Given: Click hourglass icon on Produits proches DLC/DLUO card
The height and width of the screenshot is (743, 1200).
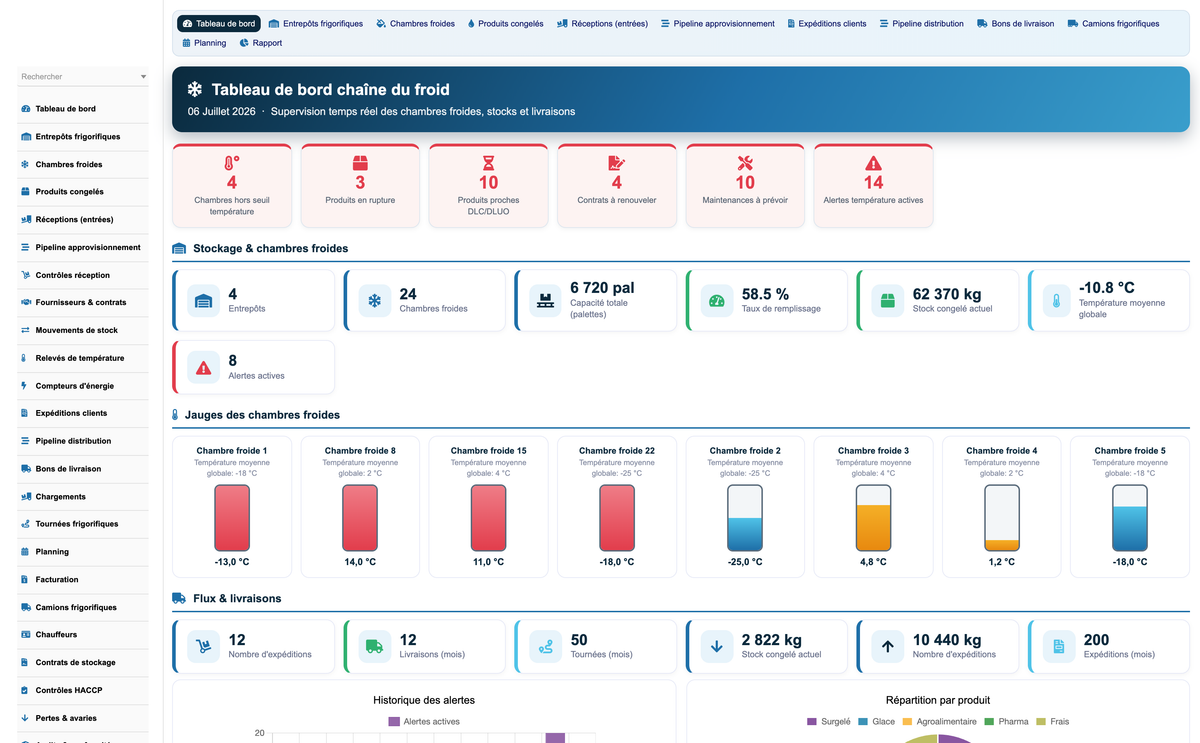Looking at the screenshot, I should [488, 163].
